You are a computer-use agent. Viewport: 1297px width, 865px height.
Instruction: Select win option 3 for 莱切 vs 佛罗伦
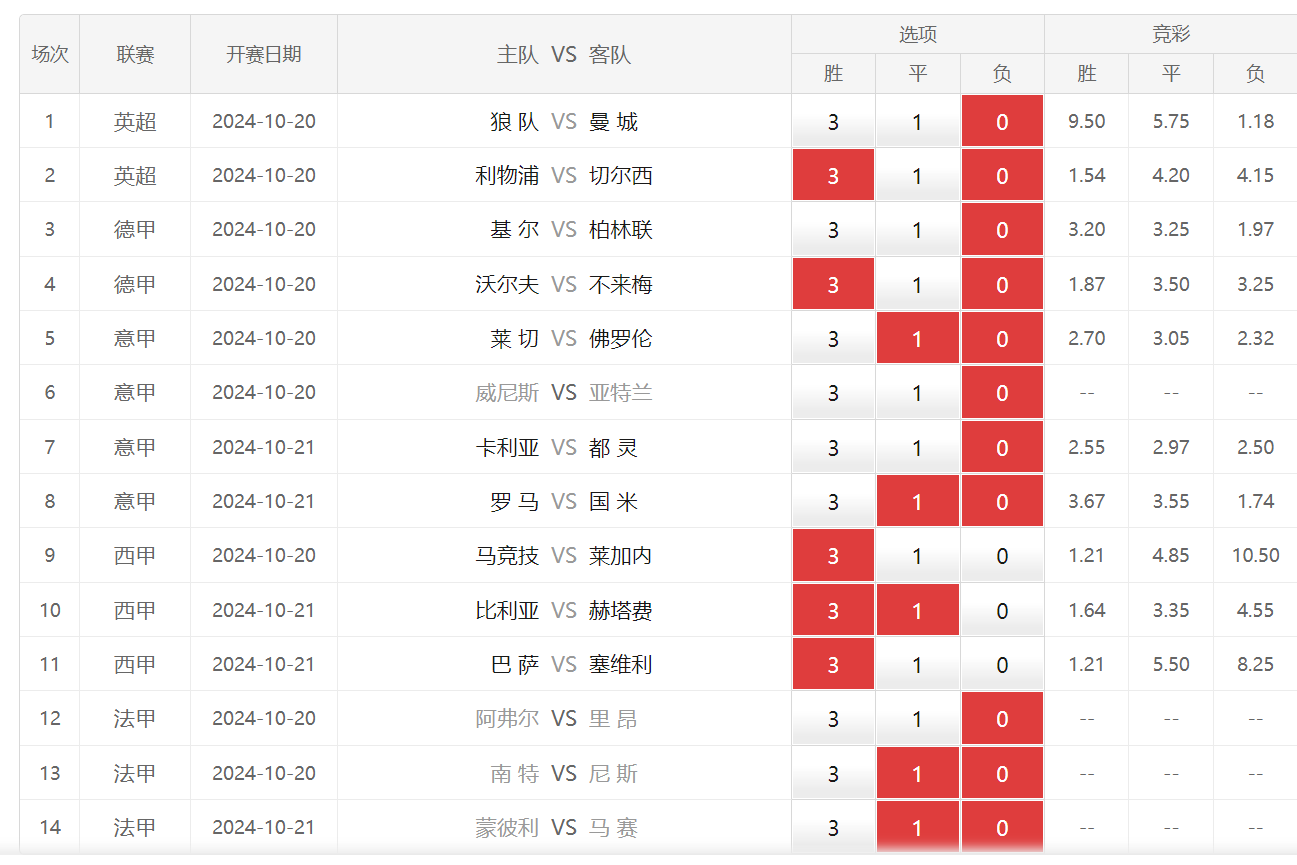click(x=833, y=339)
